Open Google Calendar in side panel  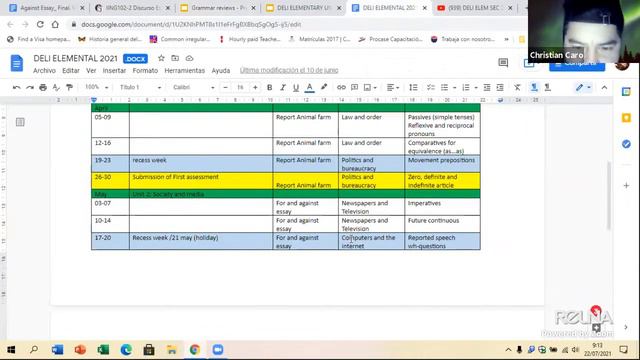click(626, 92)
